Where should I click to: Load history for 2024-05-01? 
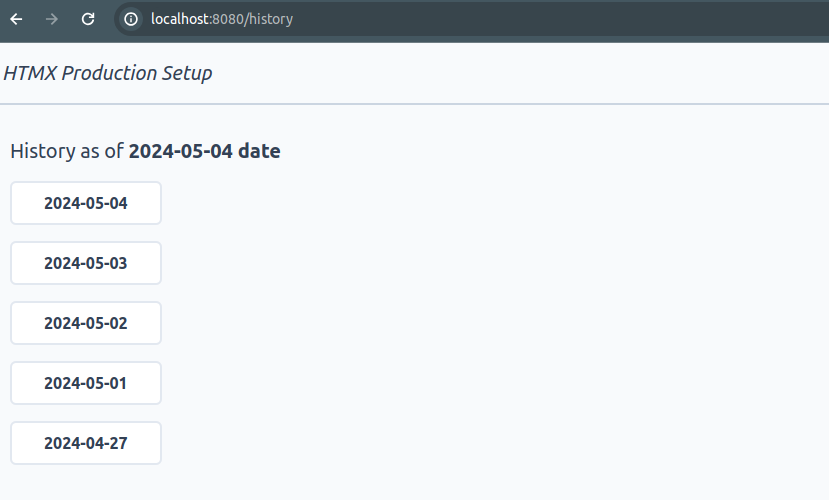(86, 383)
